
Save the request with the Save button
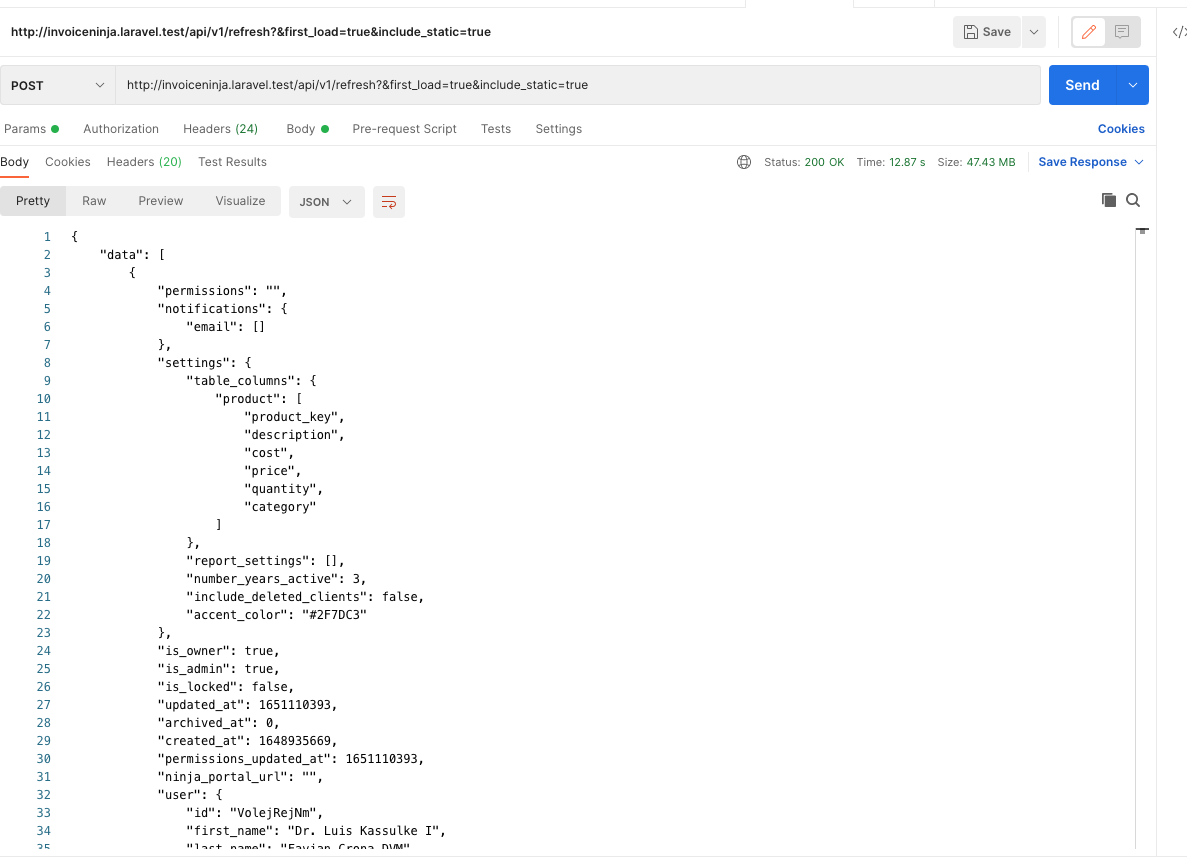pos(986,32)
